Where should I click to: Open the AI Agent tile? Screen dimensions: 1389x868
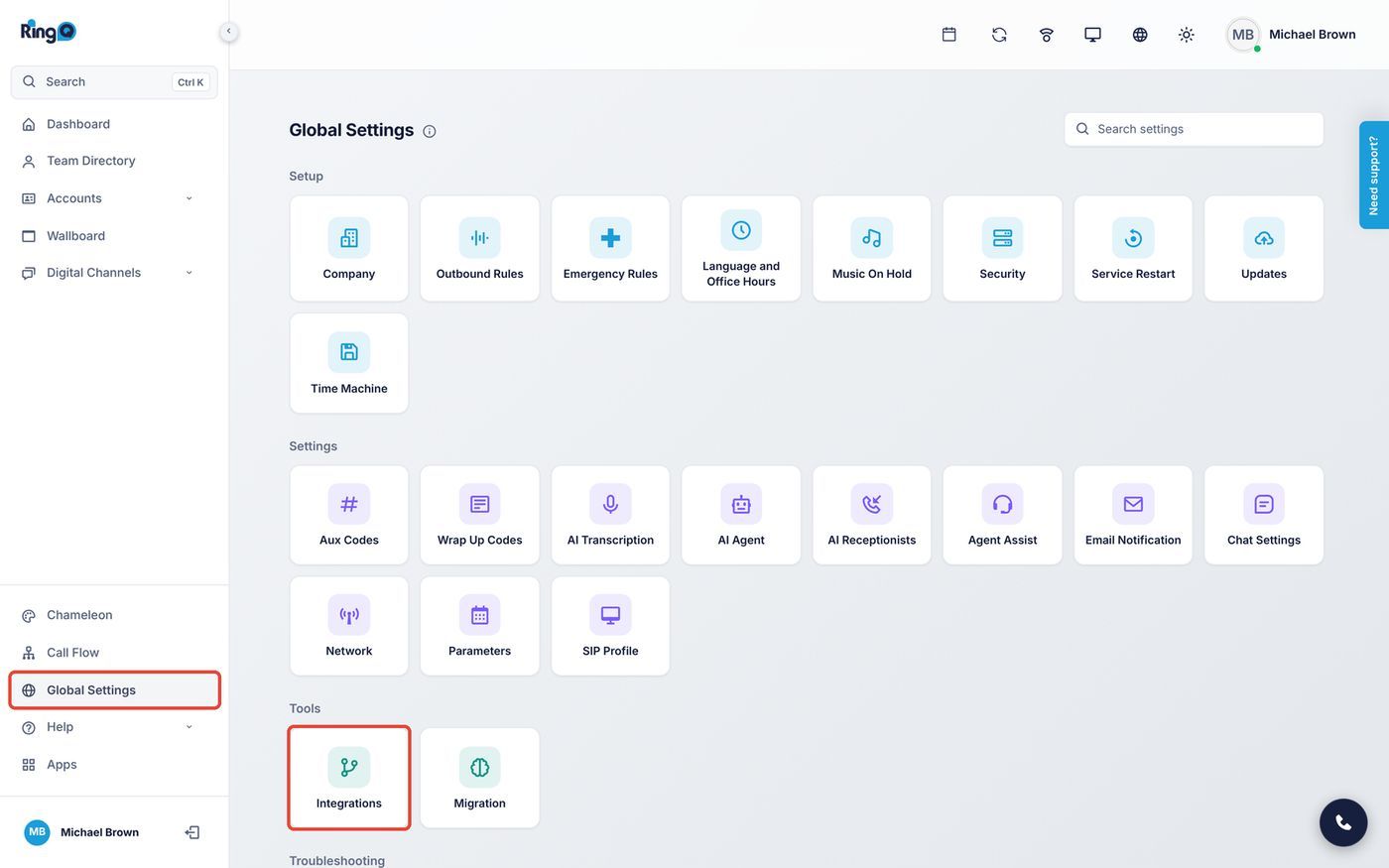741,516
